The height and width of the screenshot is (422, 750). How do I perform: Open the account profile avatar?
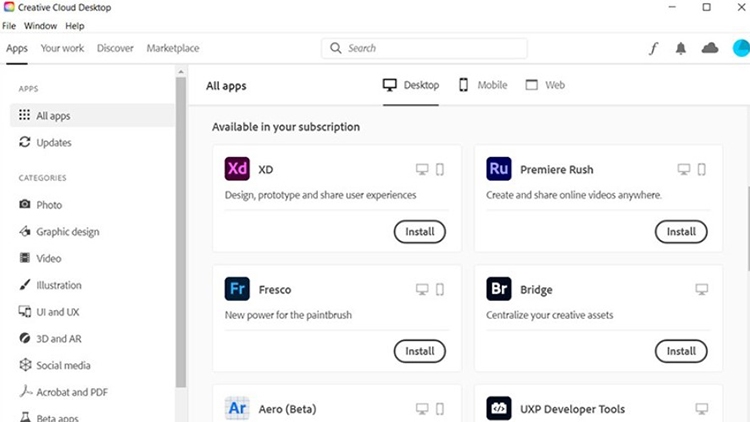click(x=741, y=48)
